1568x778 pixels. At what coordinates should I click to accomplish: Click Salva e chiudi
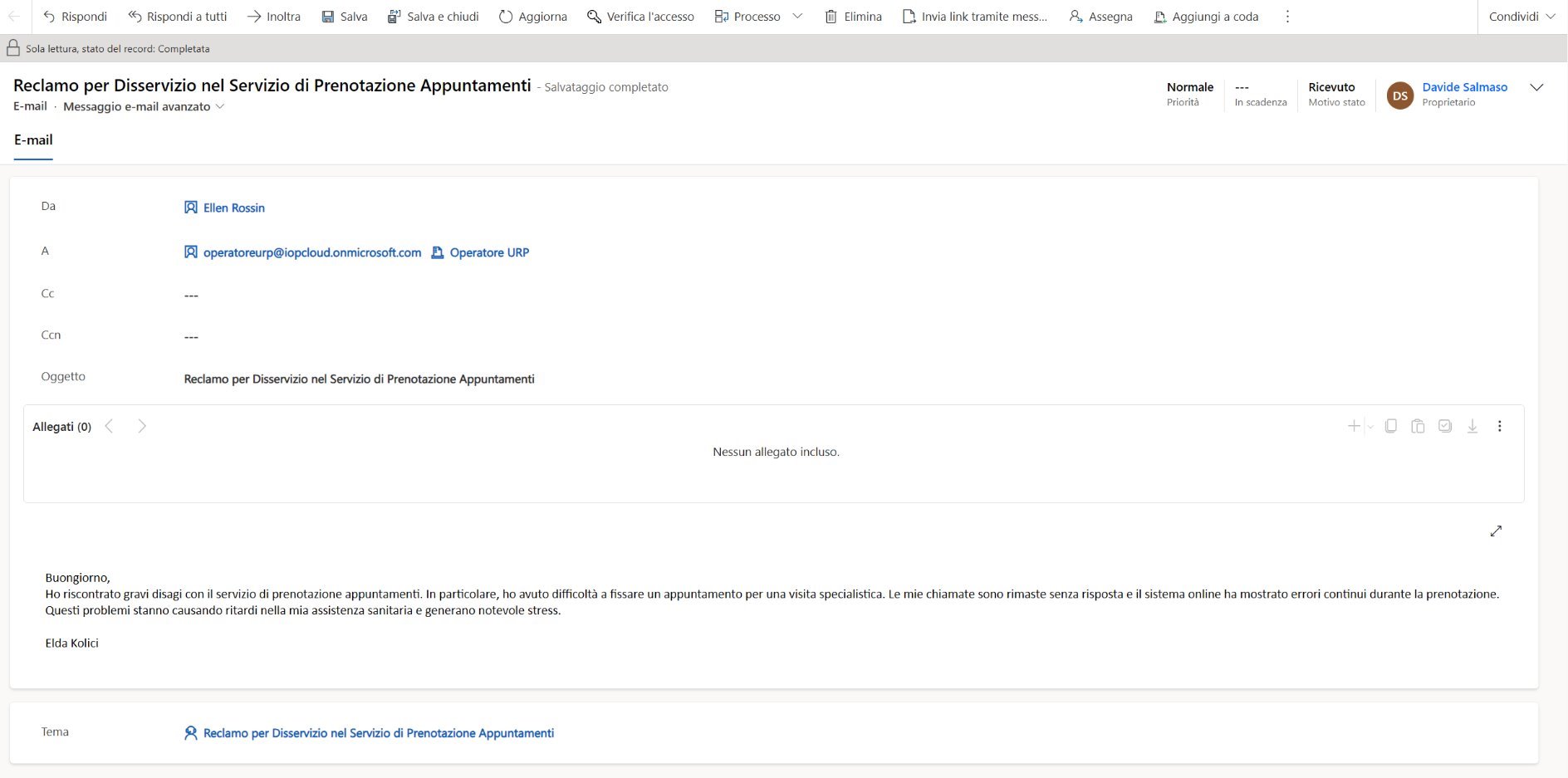tap(433, 17)
